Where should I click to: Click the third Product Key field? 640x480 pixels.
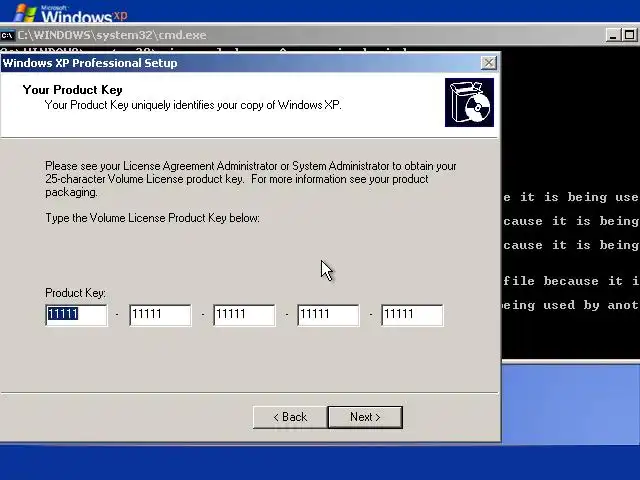point(244,315)
